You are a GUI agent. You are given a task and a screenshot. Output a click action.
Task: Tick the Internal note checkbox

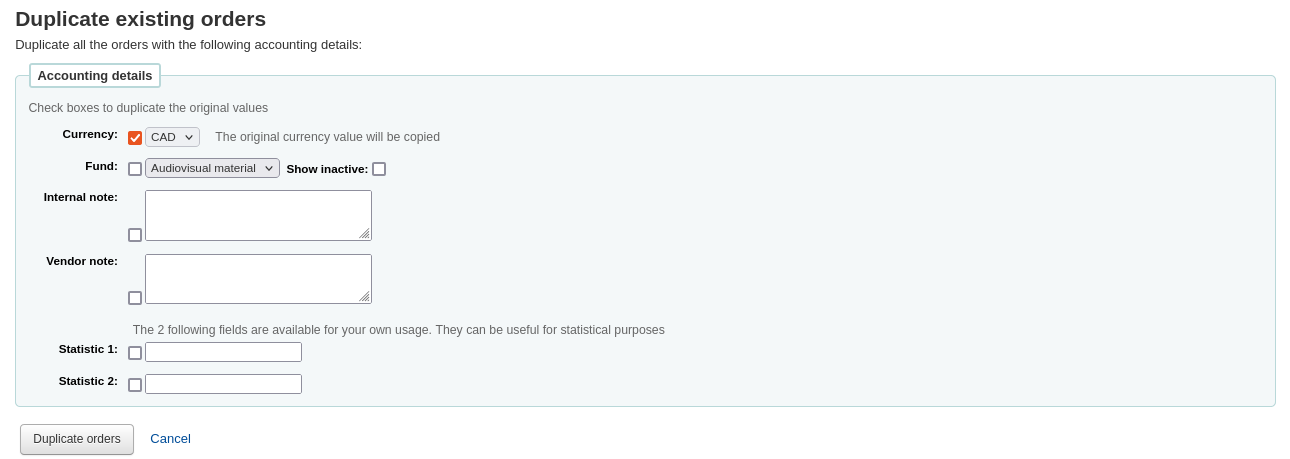[135, 235]
